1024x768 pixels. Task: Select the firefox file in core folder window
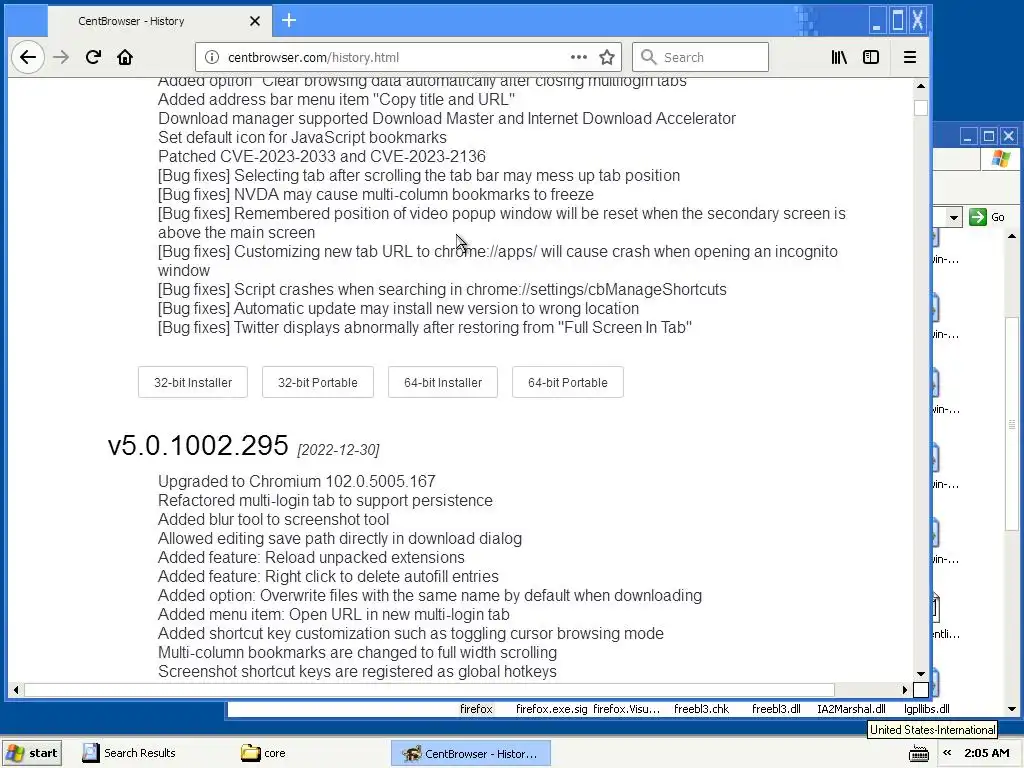point(476,709)
